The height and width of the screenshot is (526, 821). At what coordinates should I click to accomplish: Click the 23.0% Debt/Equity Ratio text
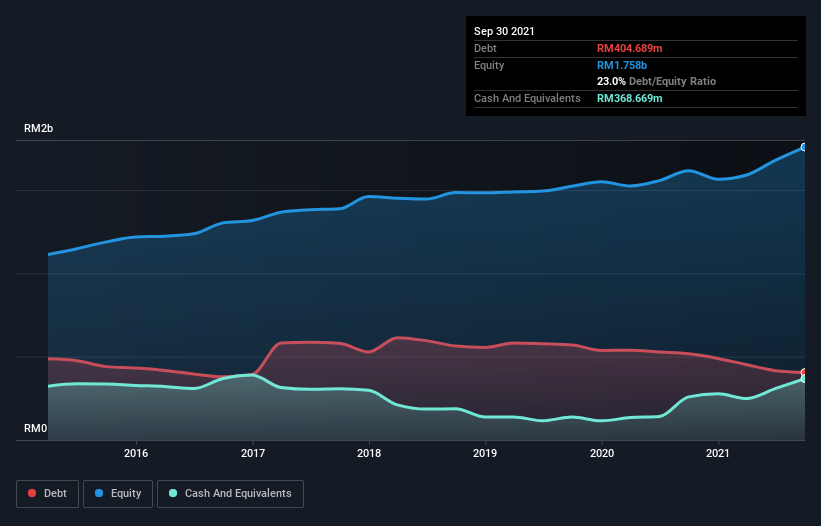(x=656, y=81)
